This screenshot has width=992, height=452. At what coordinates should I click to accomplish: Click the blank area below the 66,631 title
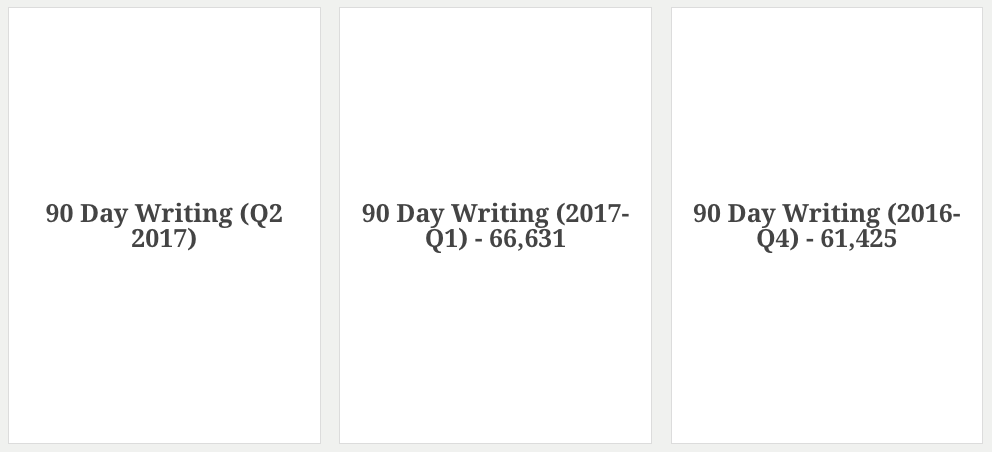pyautogui.click(x=495, y=347)
